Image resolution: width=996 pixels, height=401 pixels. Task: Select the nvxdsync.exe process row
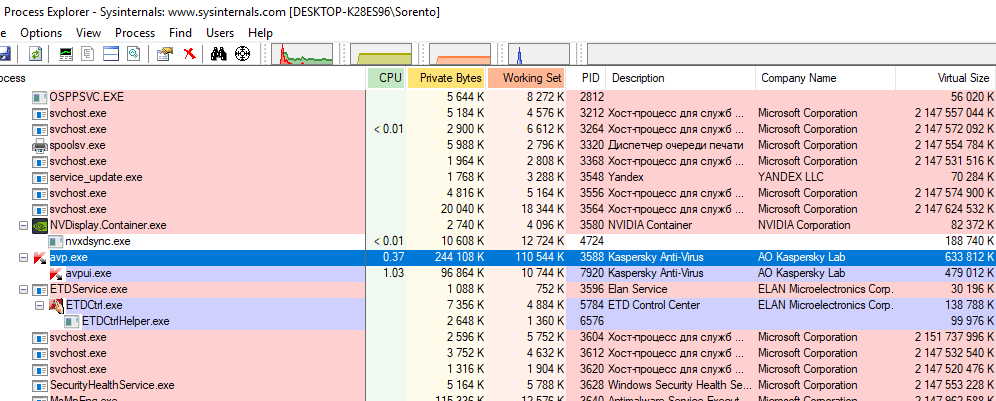498,241
